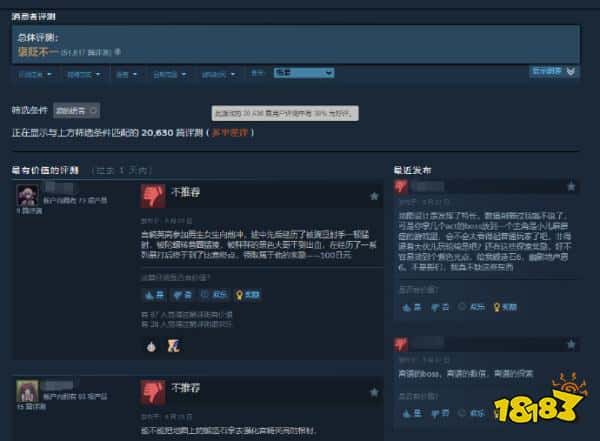Click the 20,630 篇评测 matching count text
Viewport: 600px width, 441px height.
[172, 132]
